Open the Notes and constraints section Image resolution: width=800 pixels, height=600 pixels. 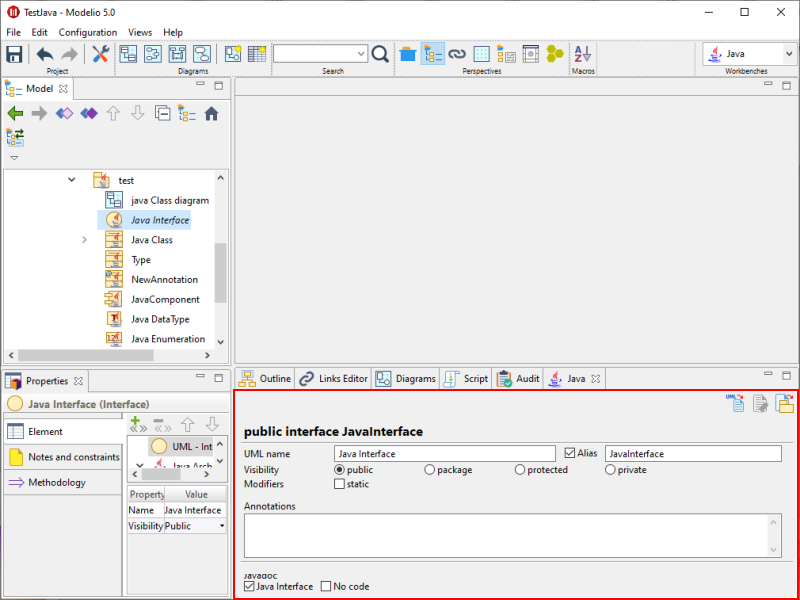point(63,457)
